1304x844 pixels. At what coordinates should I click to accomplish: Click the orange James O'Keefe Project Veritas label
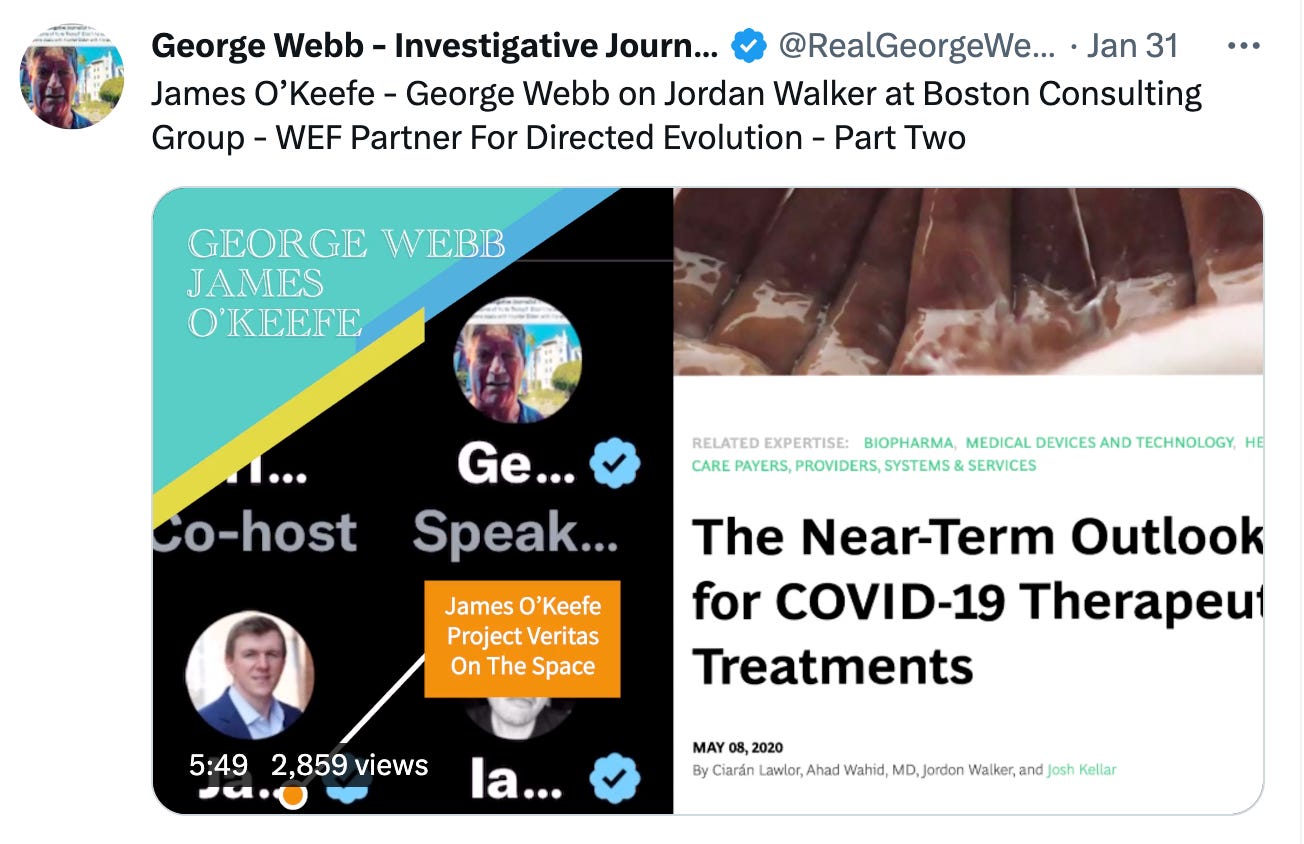[x=522, y=638]
